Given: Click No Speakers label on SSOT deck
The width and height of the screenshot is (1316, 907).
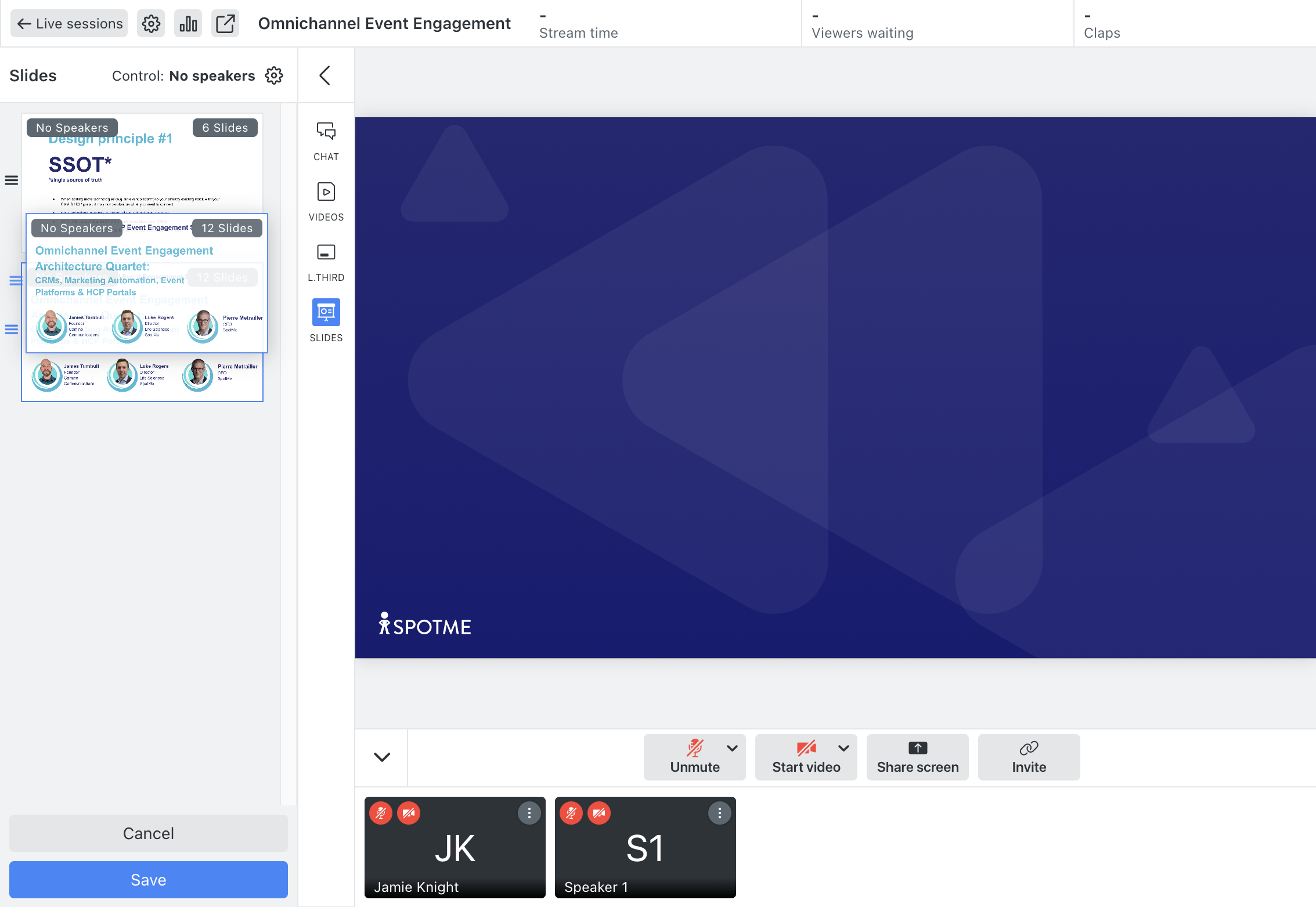Looking at the screenshot, I should (x=72, y=128).
